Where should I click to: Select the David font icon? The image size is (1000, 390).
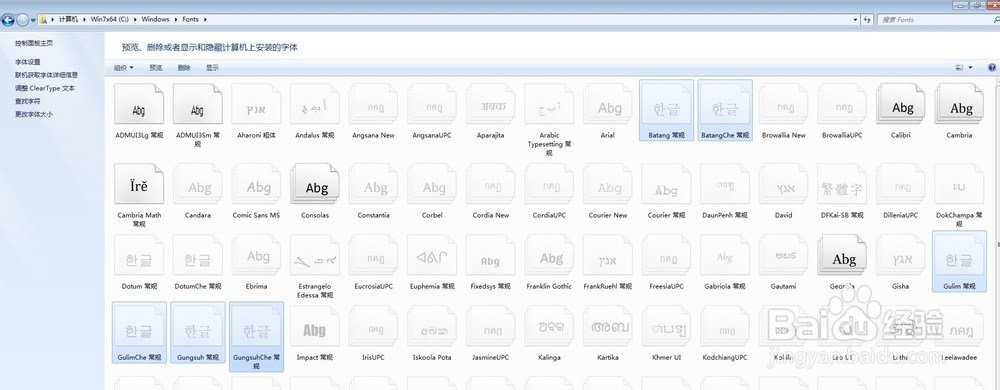pos(784,184)
